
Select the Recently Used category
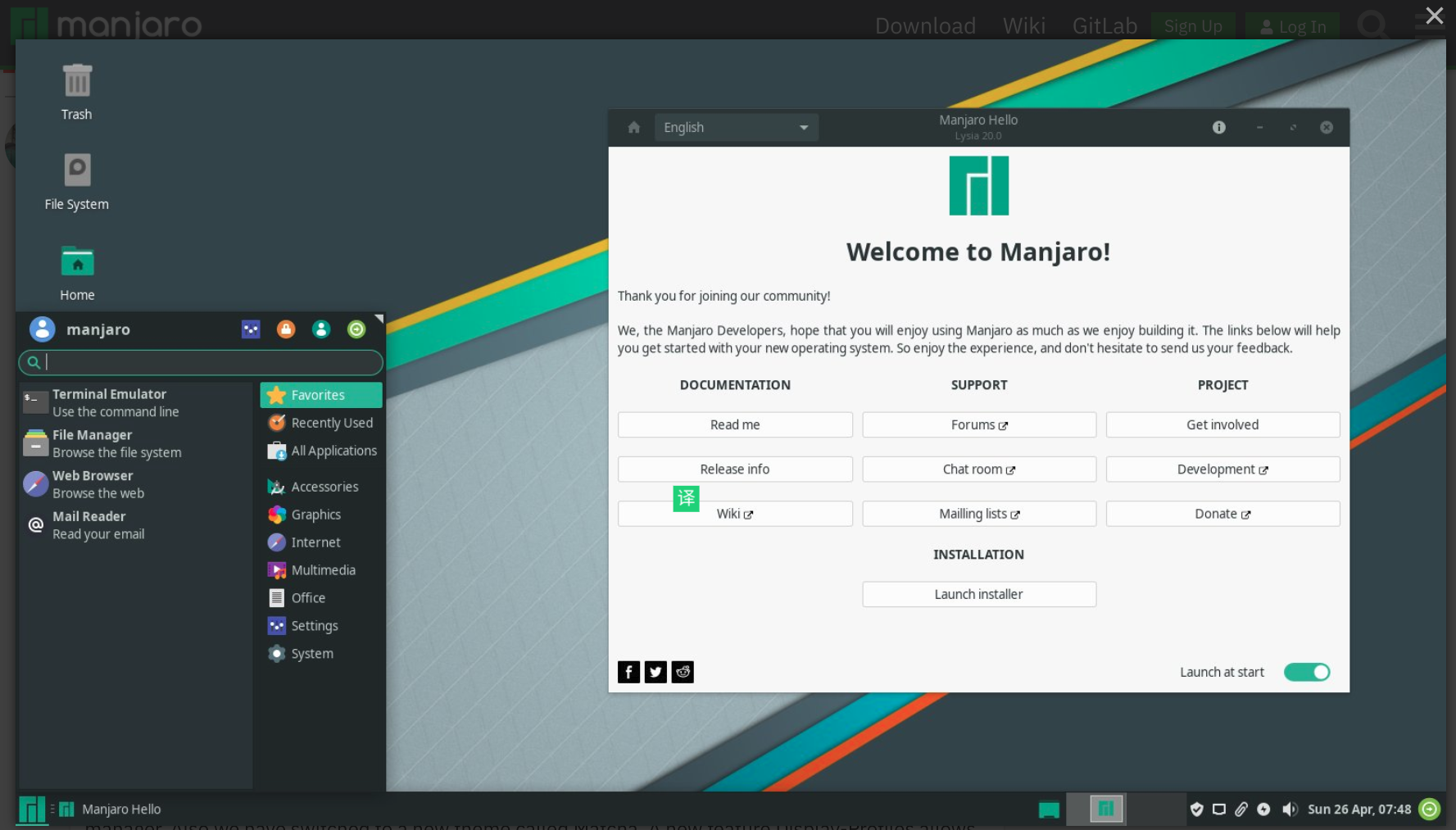click(321, 423)
